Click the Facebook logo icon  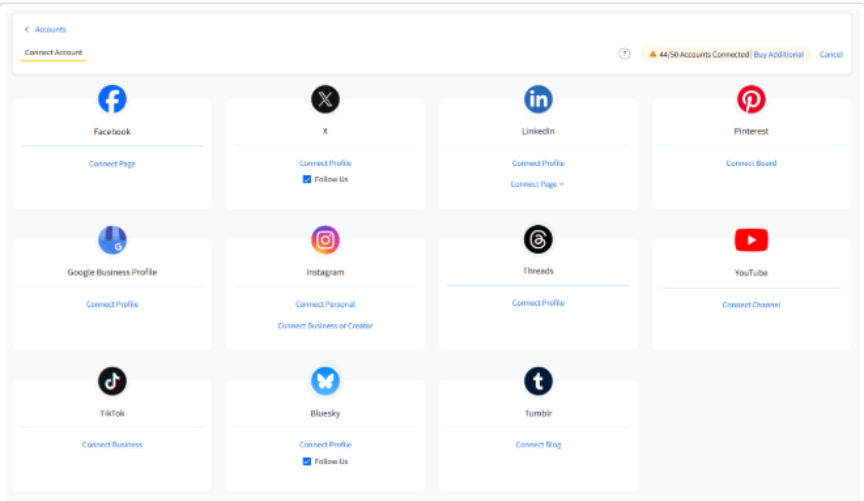[x=112, y=99]
